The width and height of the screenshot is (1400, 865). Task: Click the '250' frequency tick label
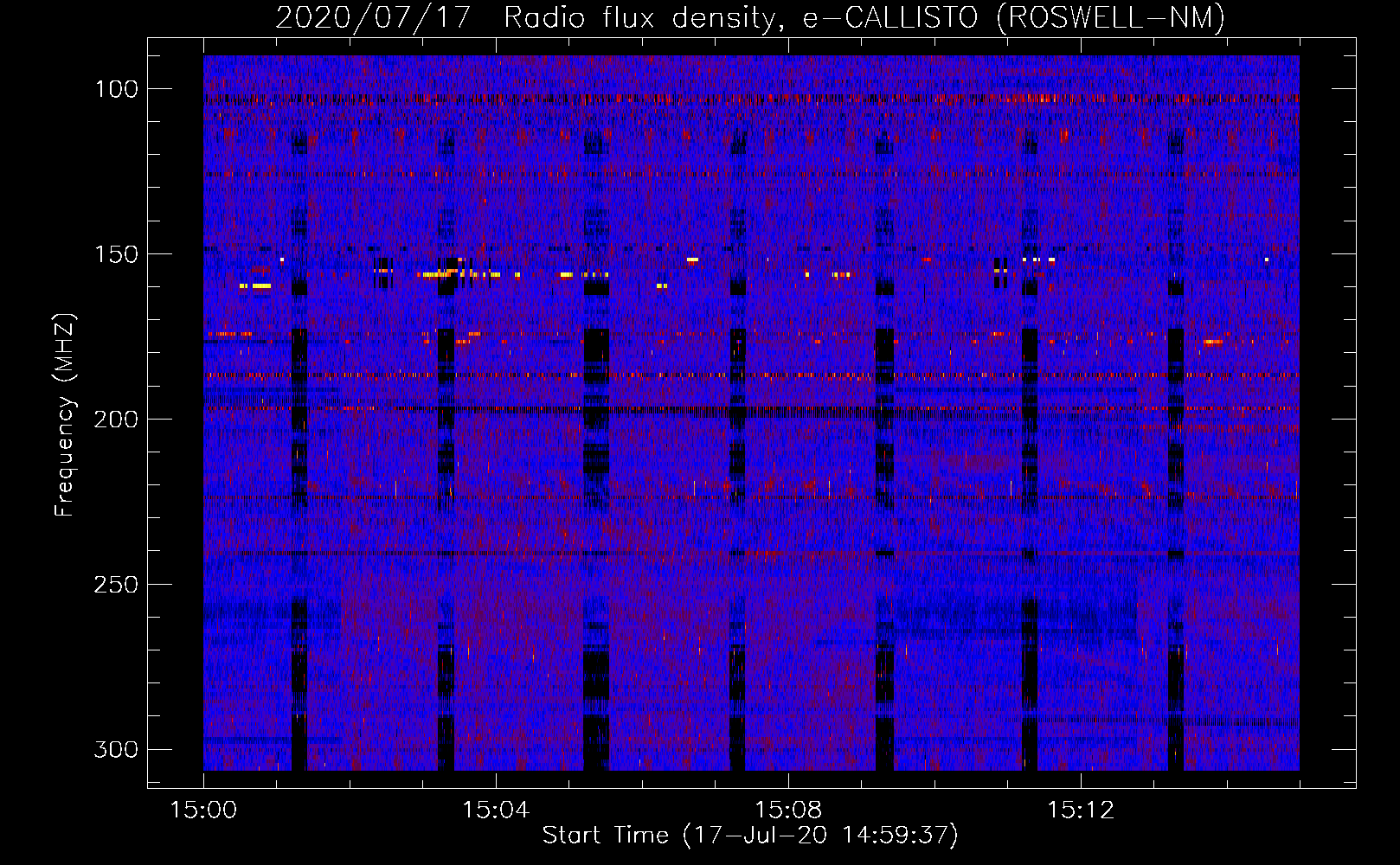tap(116, 585)
